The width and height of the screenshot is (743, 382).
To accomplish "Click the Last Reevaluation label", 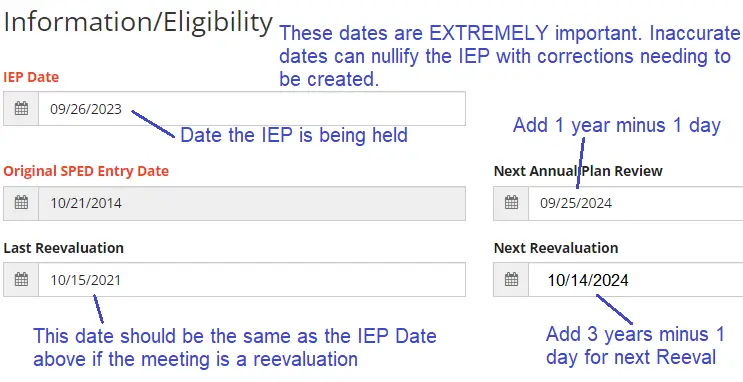I will (63, 248).
